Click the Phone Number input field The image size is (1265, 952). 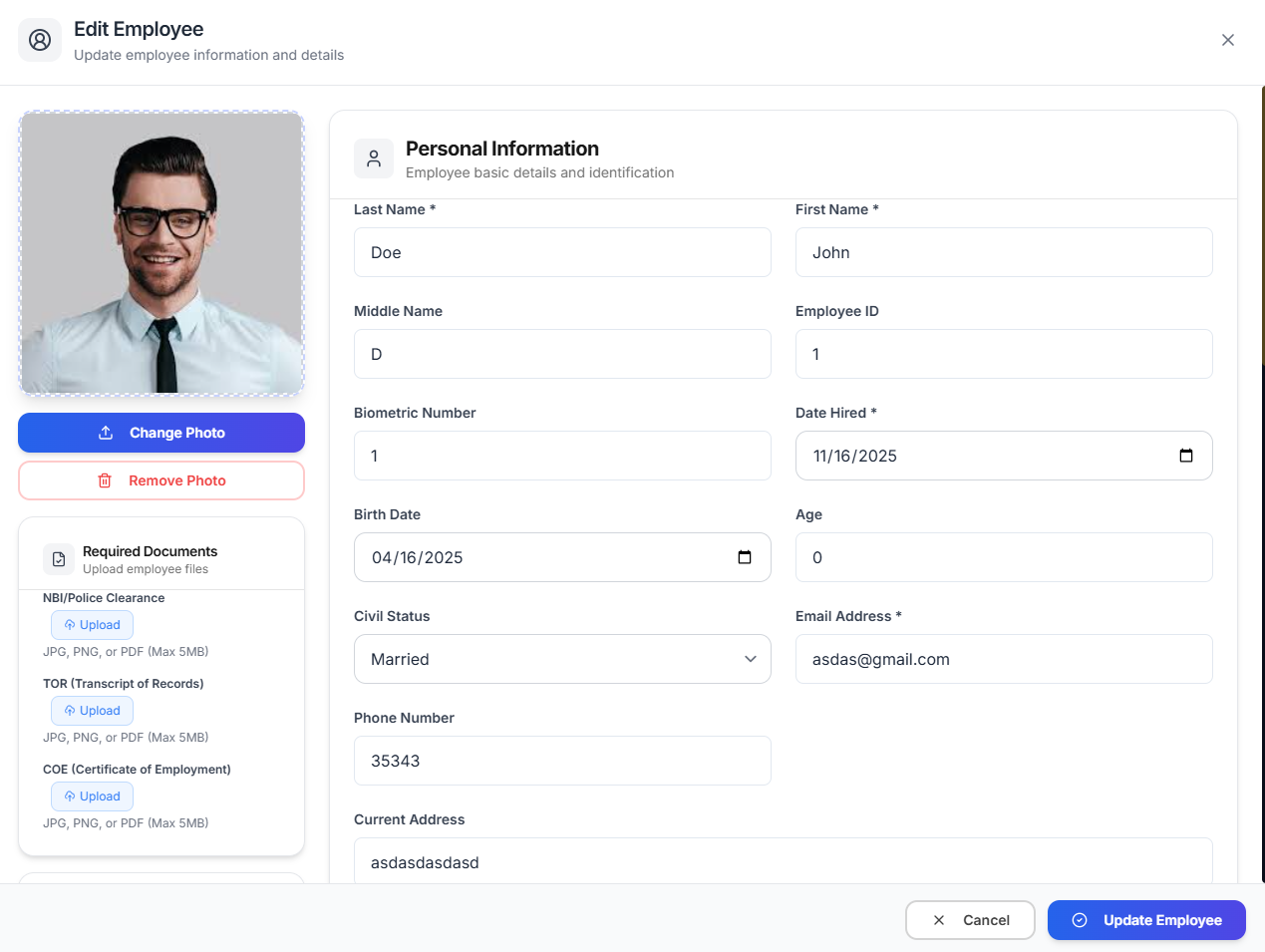point(562,761)
